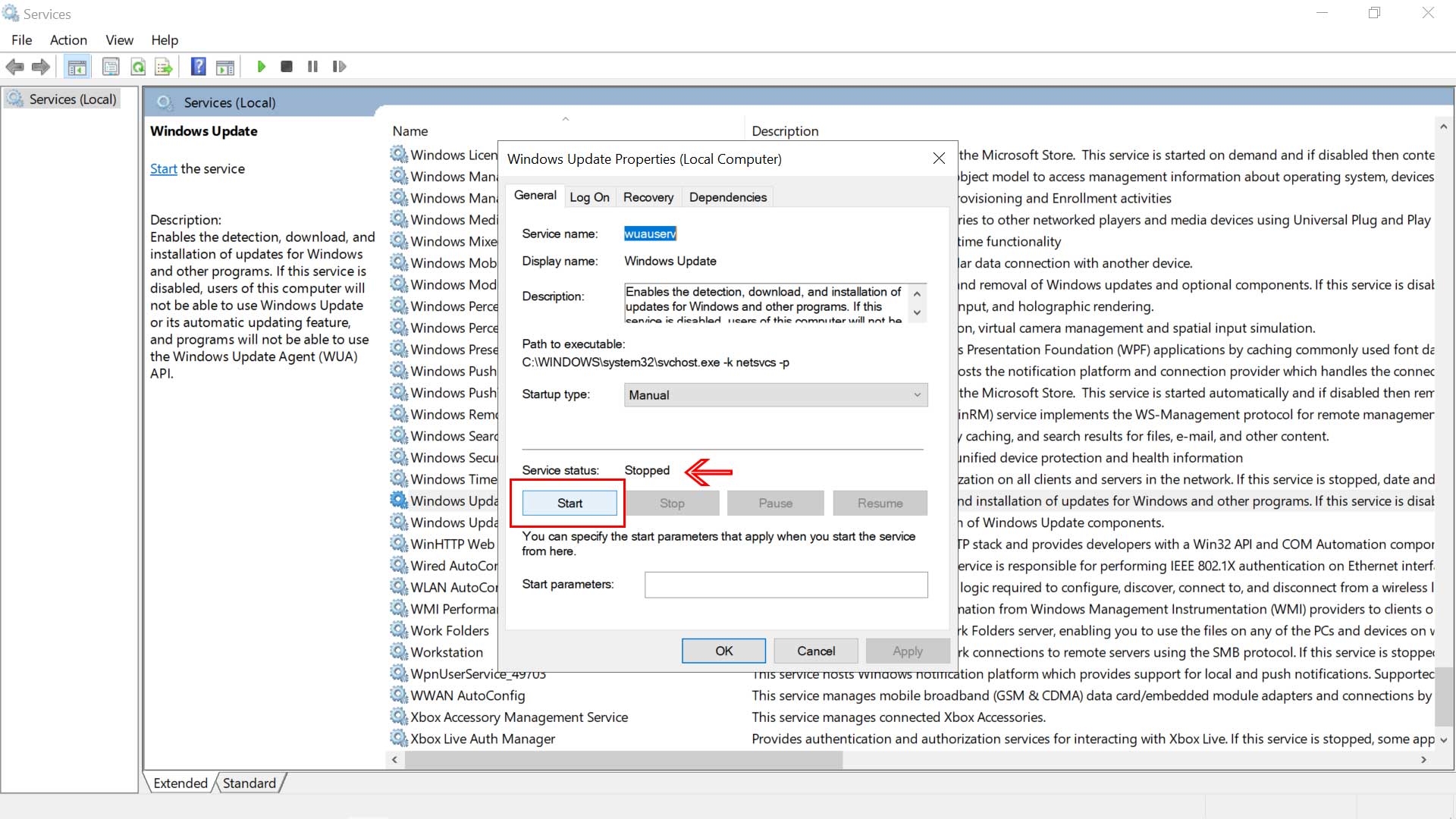Click the Restart Service toolbar icon
The image size is (1456, 819).
pos(339,67)
